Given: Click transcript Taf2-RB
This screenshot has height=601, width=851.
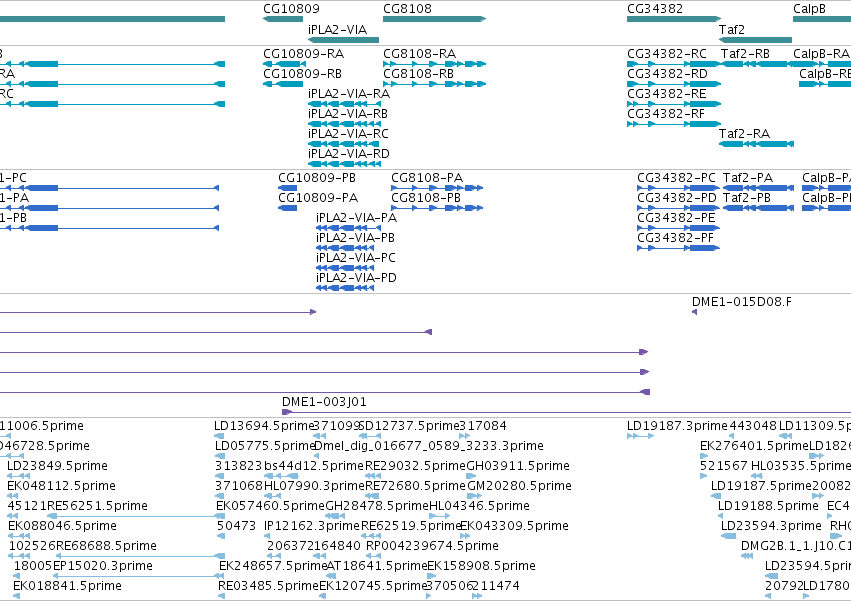Looking at the screenshot, I should click(745, 54).
